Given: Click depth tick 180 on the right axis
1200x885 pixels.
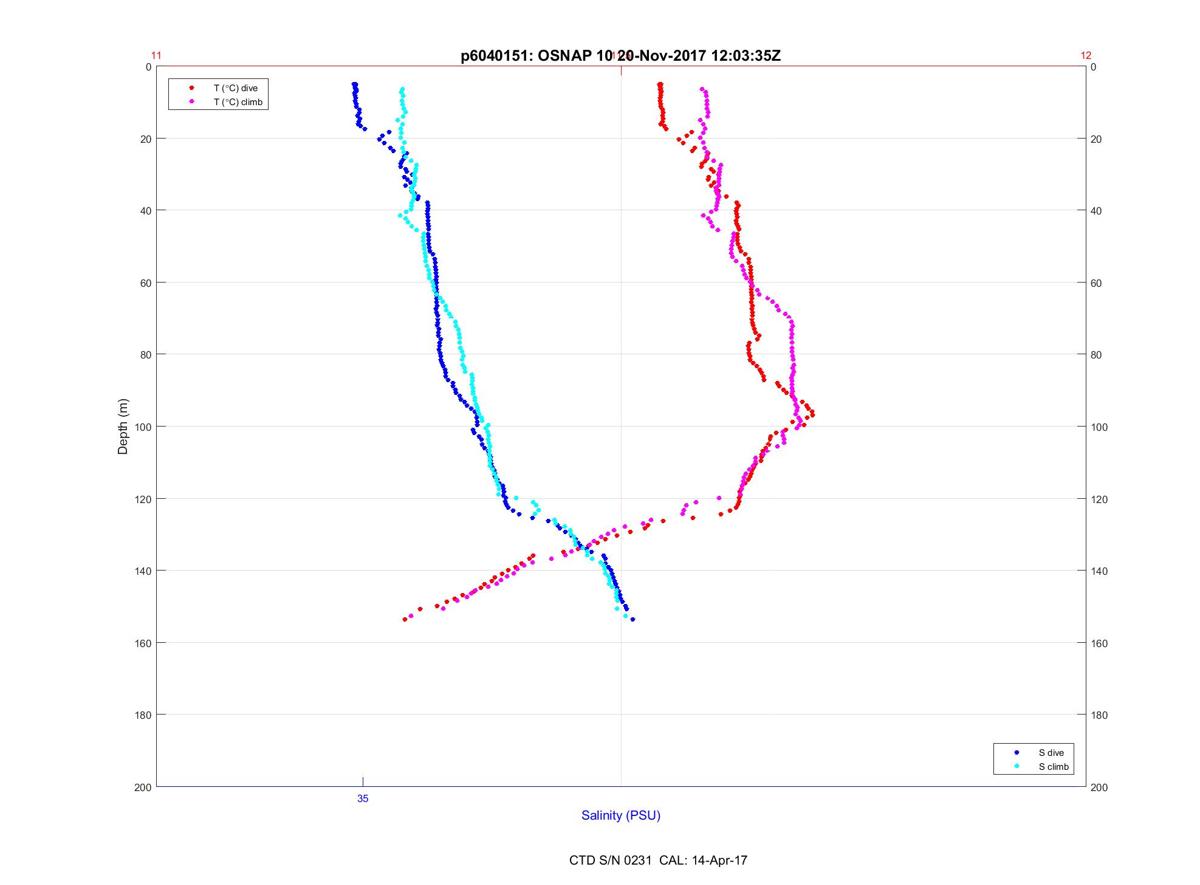Looking at the screenshot, I should pos(1099,715).
